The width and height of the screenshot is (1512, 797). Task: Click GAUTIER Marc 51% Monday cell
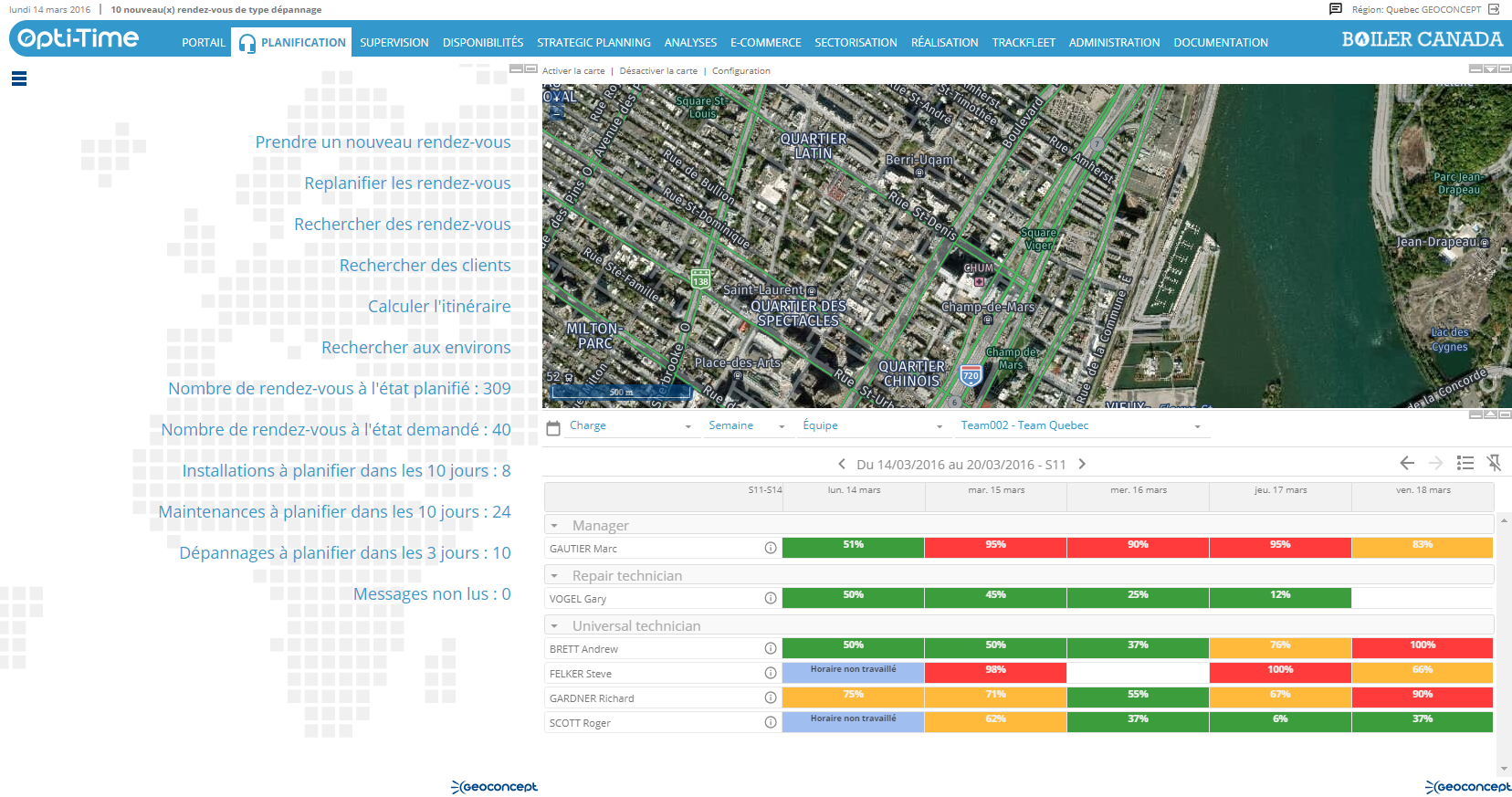coord(853,548)
